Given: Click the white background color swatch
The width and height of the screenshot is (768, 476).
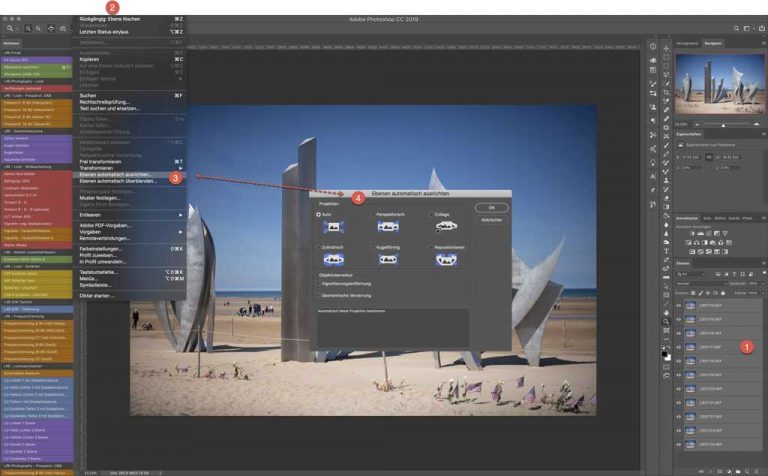Looking at the screenshot, I should coord(668,357).
